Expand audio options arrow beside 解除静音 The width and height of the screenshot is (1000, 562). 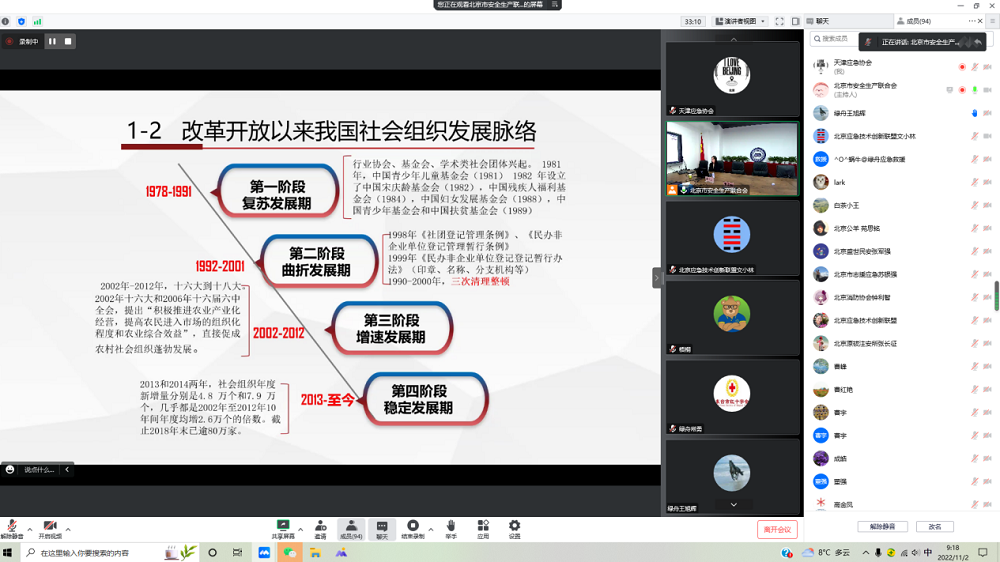pos(29,530)
